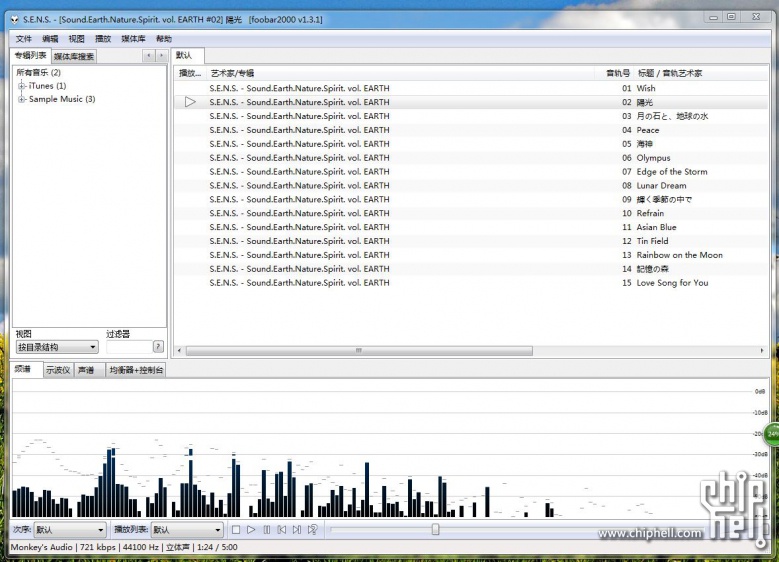Sort by the 音轨号 column header
Viewport: 779px width, 562px height.
(x=616, y=74)
